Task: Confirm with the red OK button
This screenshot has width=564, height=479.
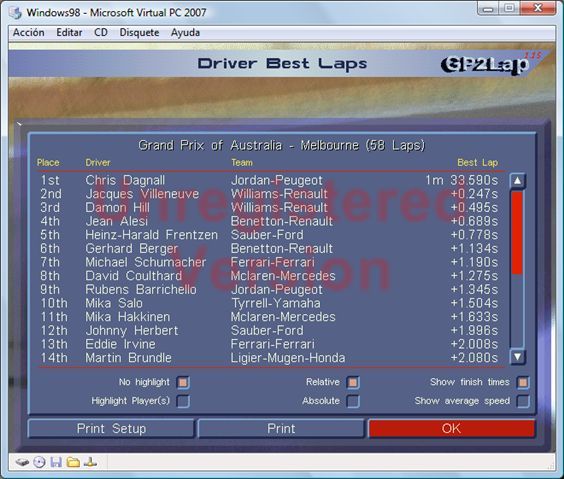Action: point(451,429)
